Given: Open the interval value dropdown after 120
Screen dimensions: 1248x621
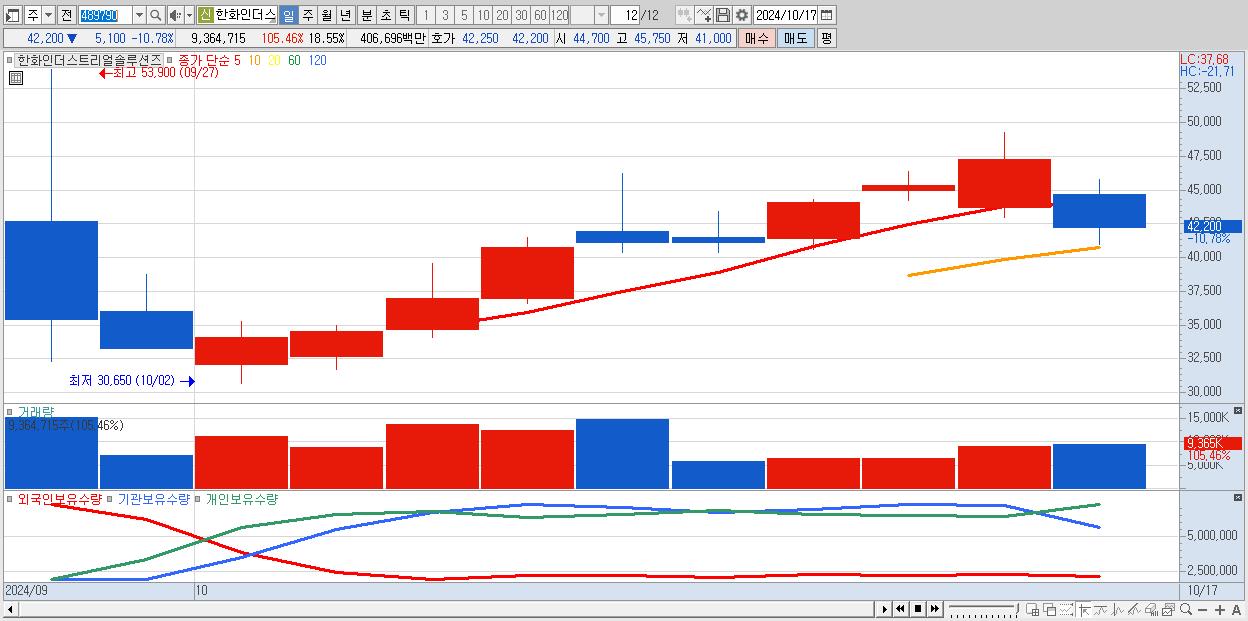Looking at the screenshot, I should coord(602,15).
